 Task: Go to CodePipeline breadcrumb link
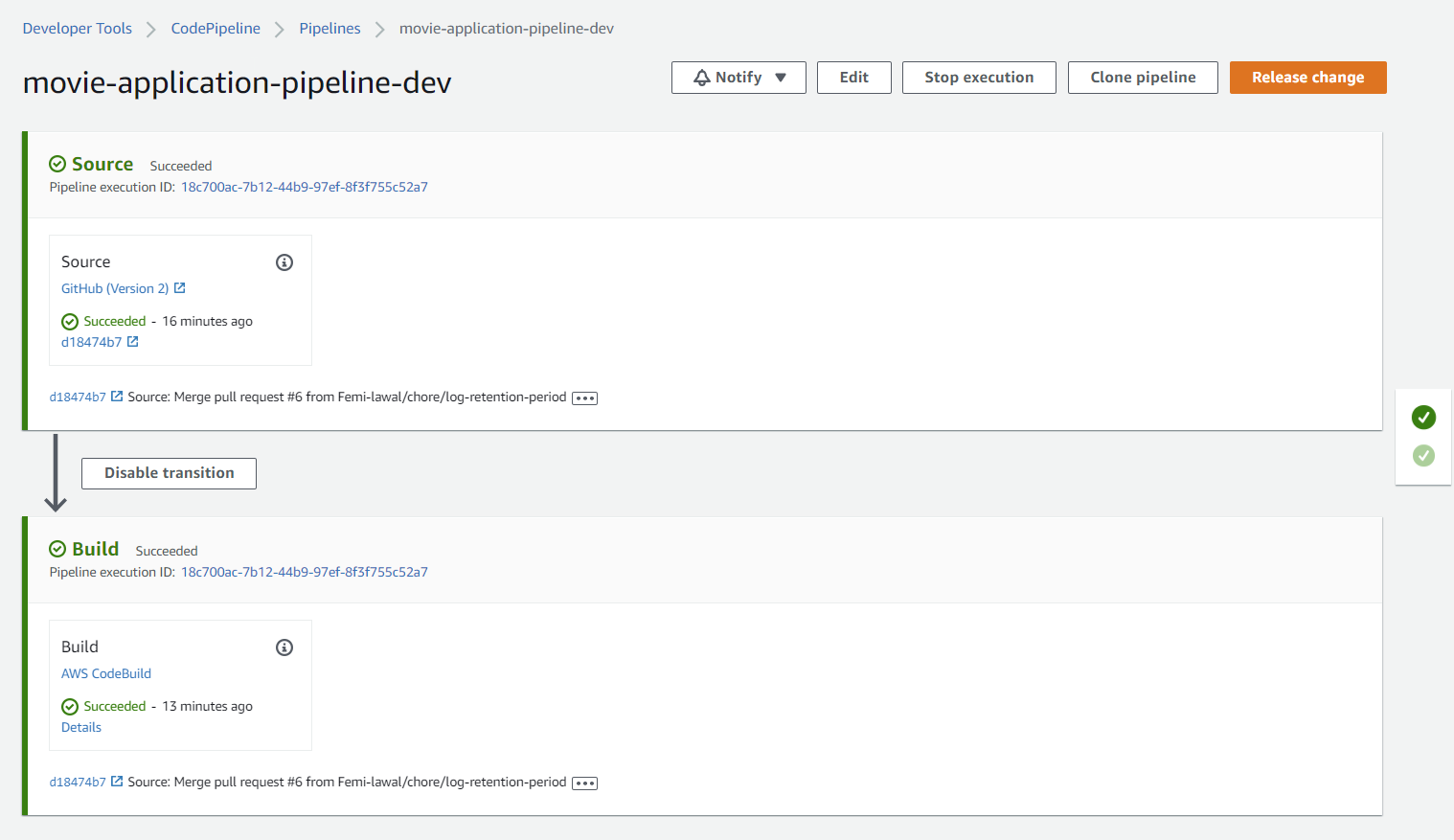216,29
